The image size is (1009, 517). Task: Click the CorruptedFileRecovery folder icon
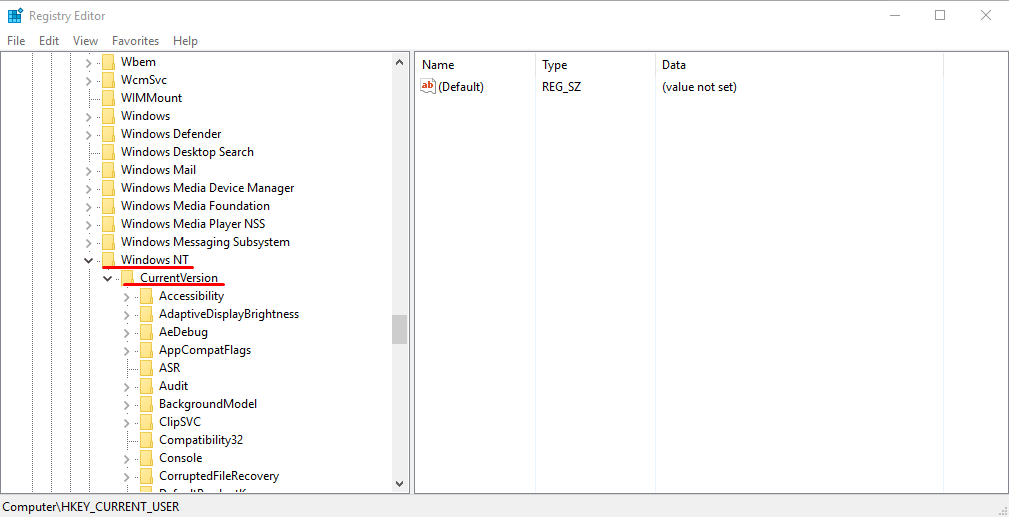(x=147, y=476)
